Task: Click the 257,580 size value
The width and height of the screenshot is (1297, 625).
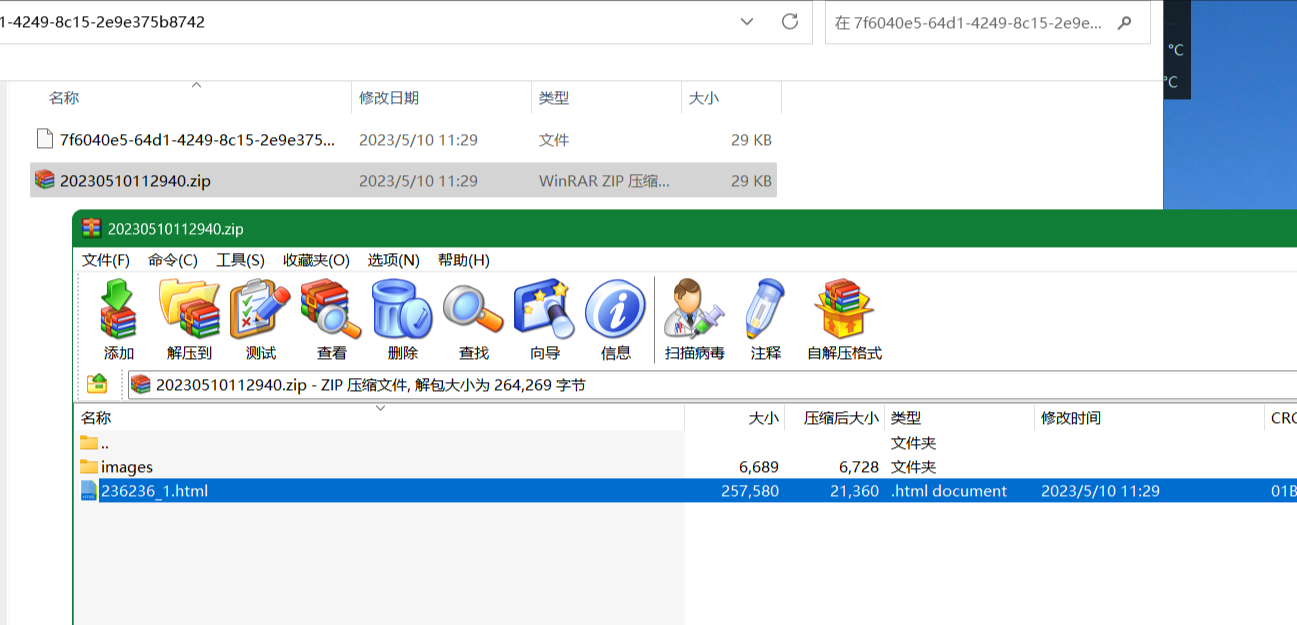Action: [x=749, y=491]
